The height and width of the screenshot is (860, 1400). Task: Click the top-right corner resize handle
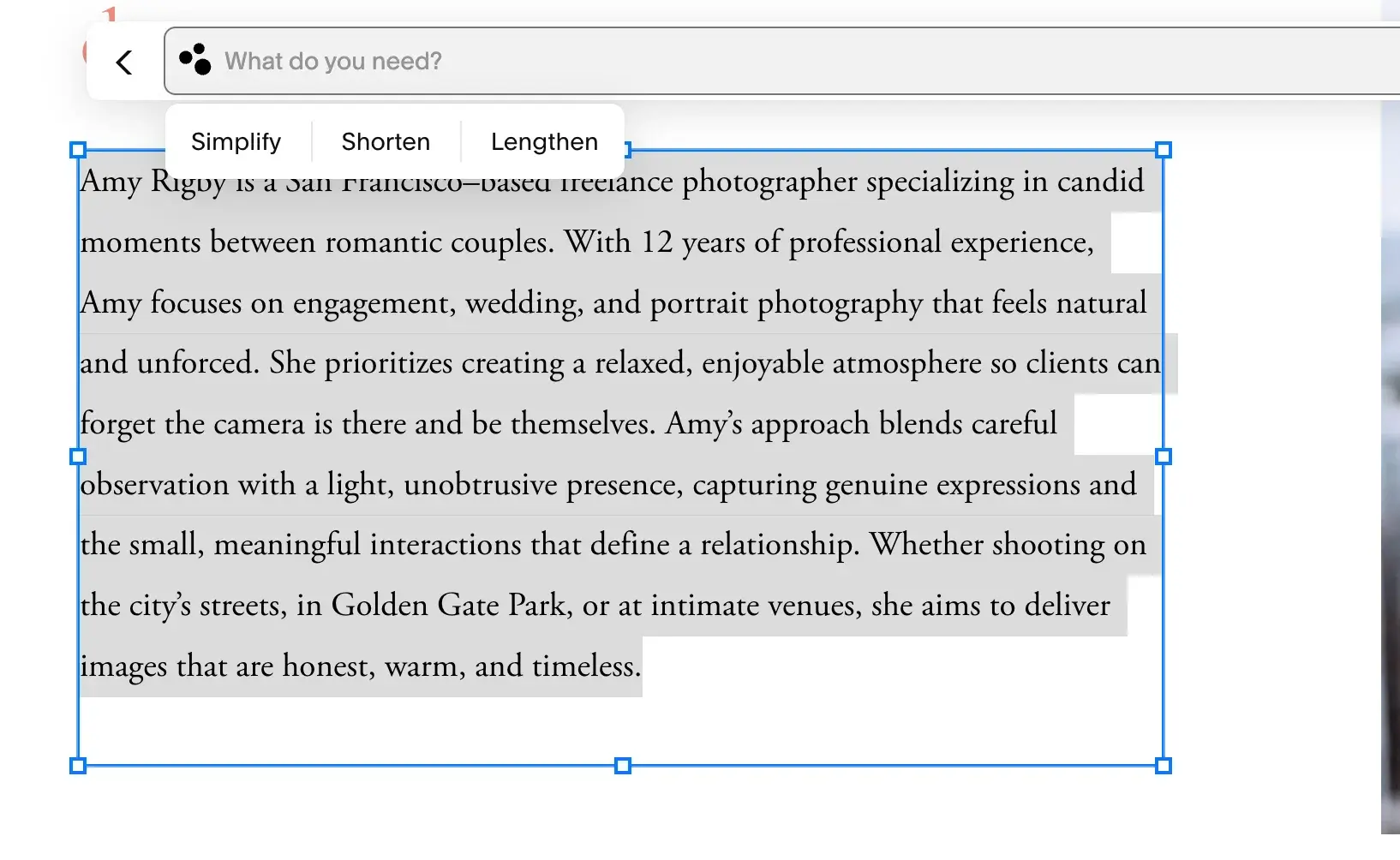[1163, 149]
